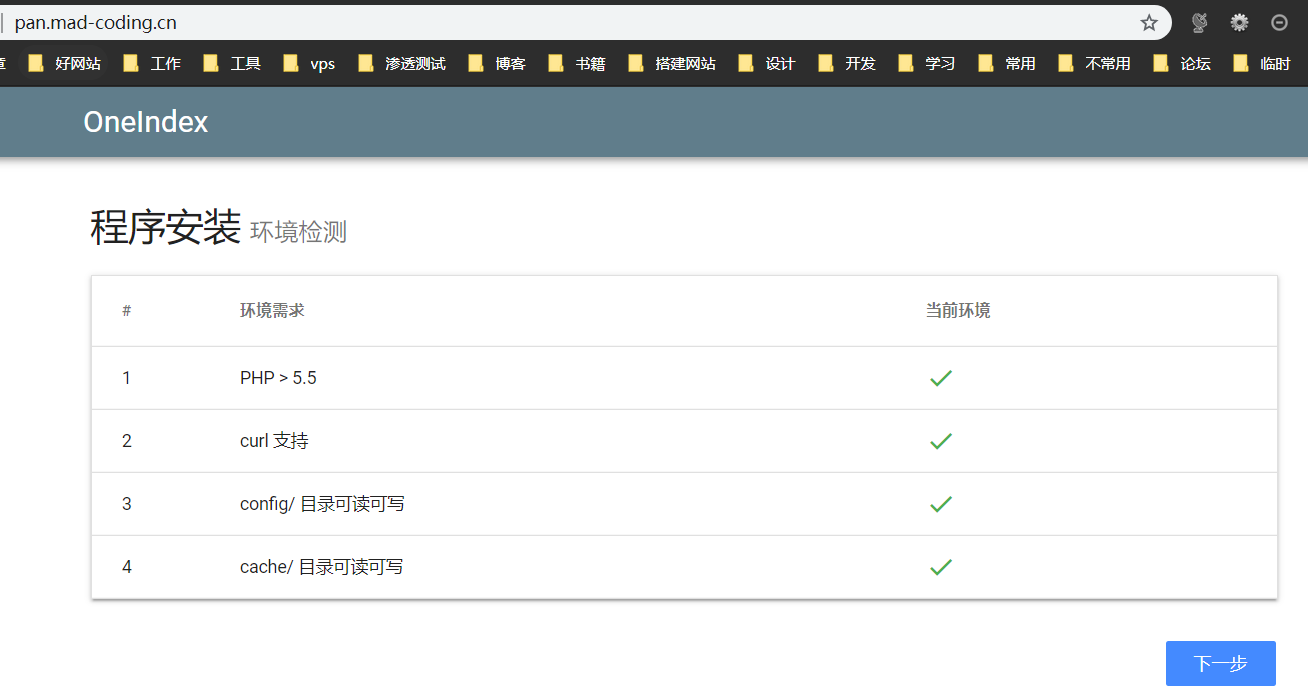Click the gear extension icon in toolbar

point(1239,23)
